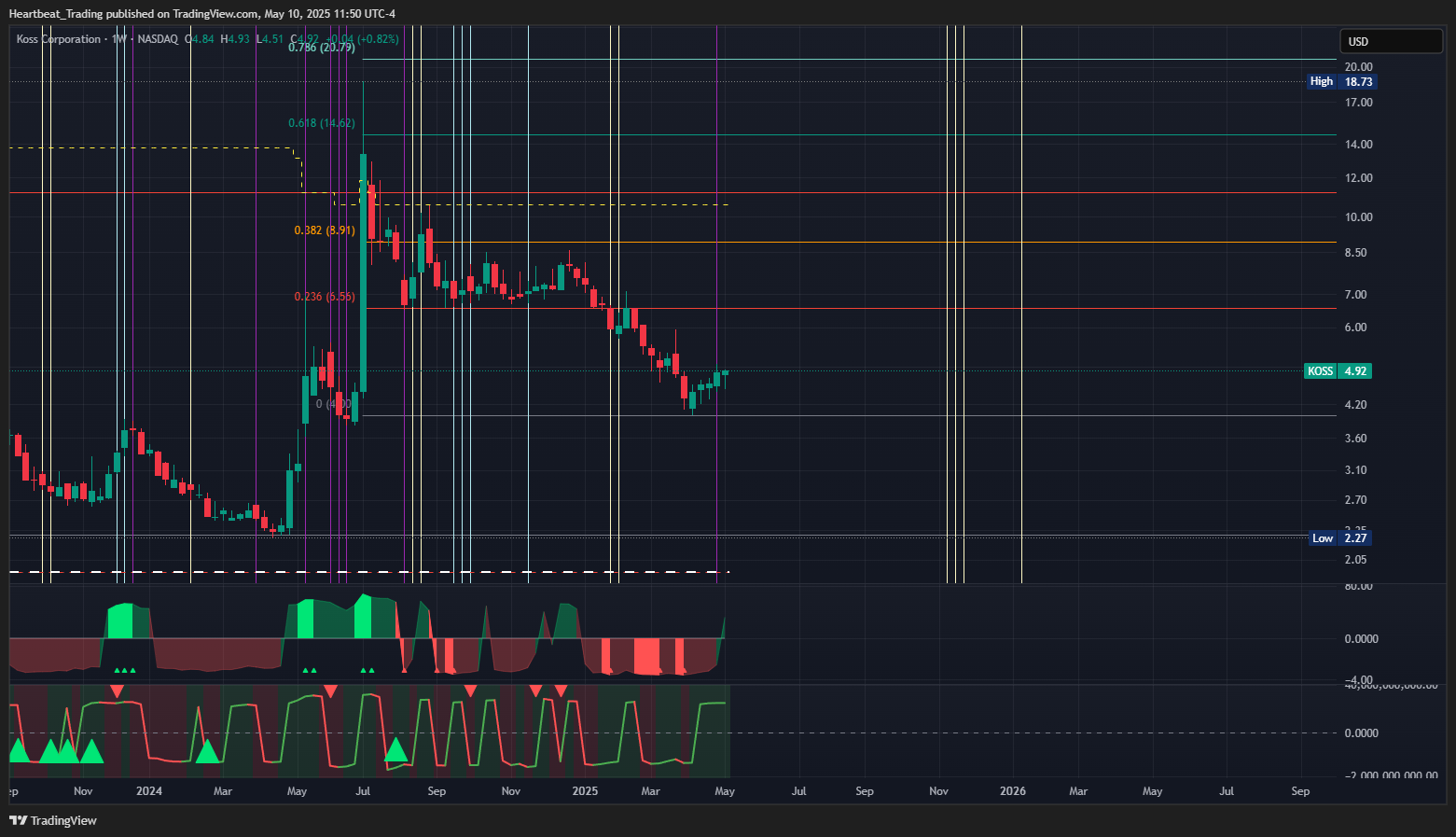The width and height of the screenshot is (1456, 837).
Task: Select the Low 2.27 price label
Action: coord(1340,537)
